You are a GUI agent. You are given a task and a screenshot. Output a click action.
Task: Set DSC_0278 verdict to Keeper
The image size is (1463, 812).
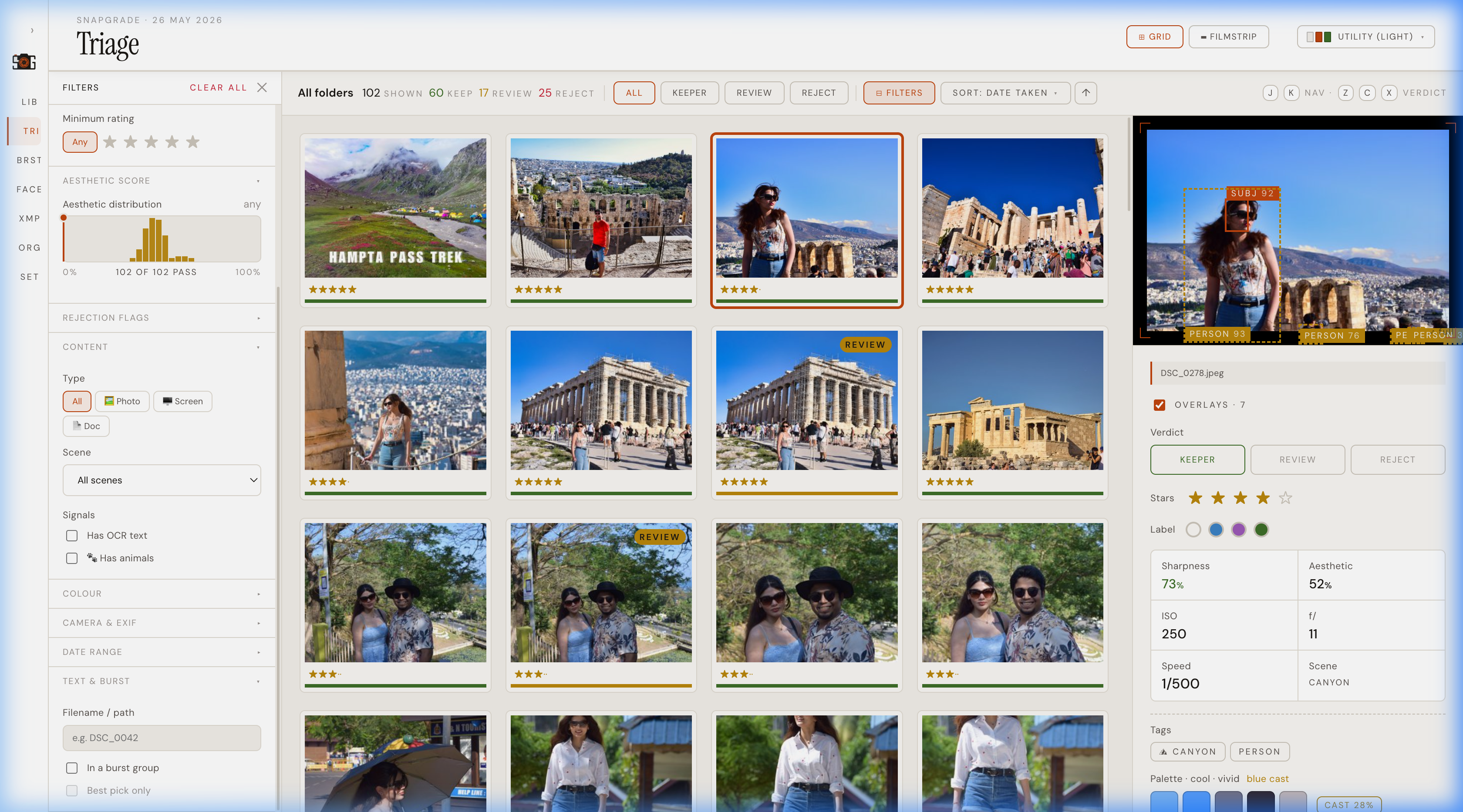pos(1197,460)
